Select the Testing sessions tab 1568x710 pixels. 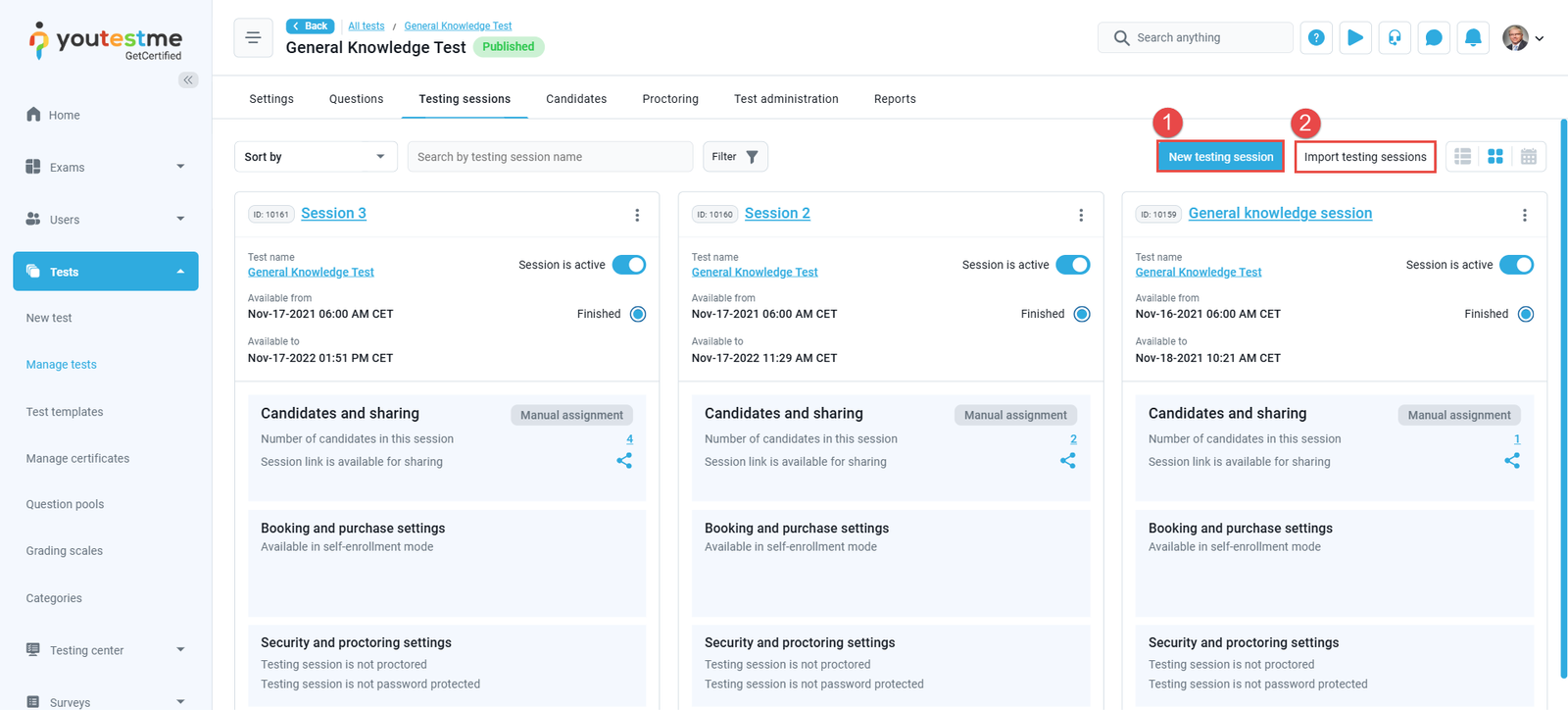coord(465,99)
